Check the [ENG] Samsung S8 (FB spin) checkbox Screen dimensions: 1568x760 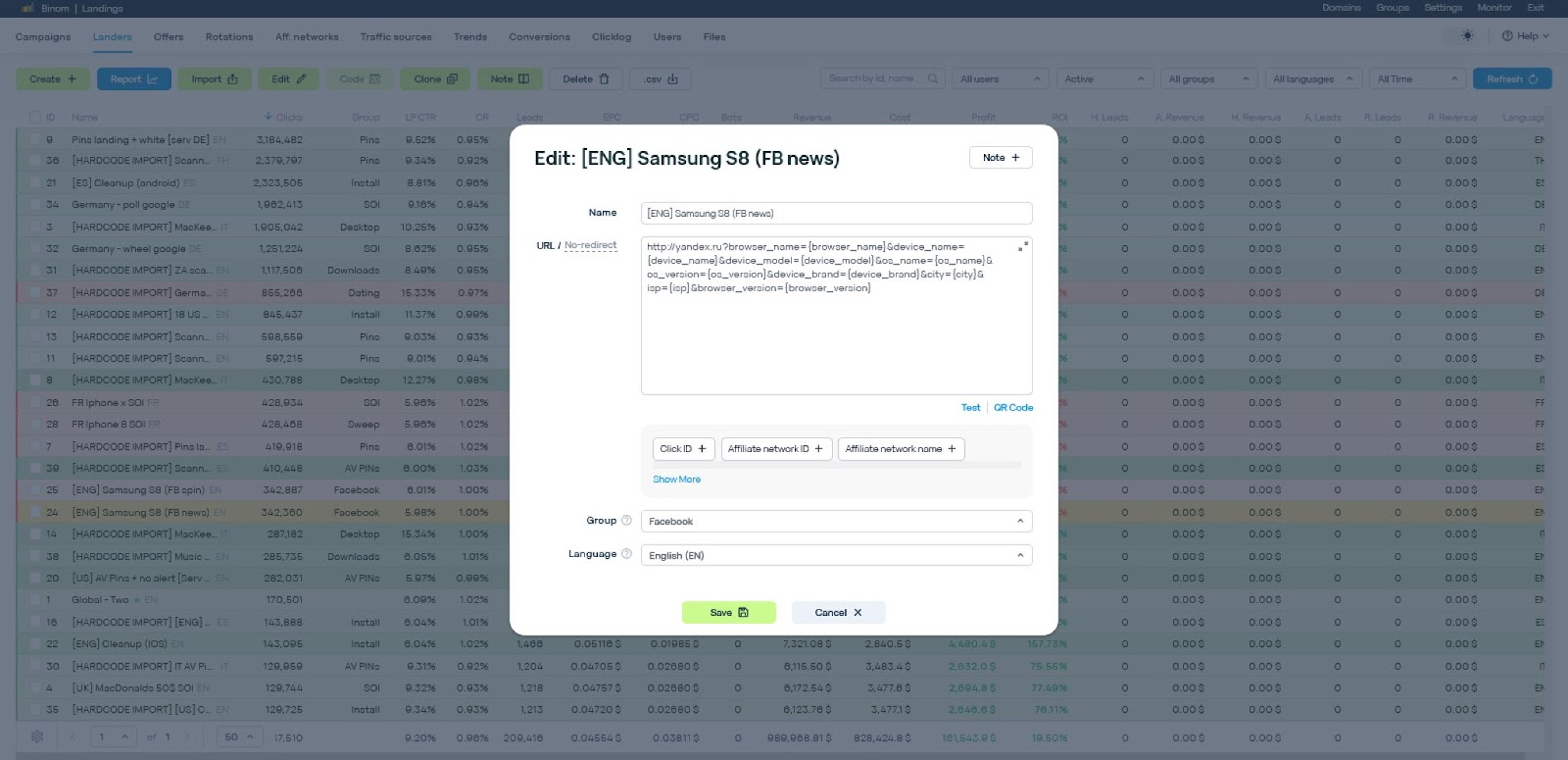pos(34,489)
